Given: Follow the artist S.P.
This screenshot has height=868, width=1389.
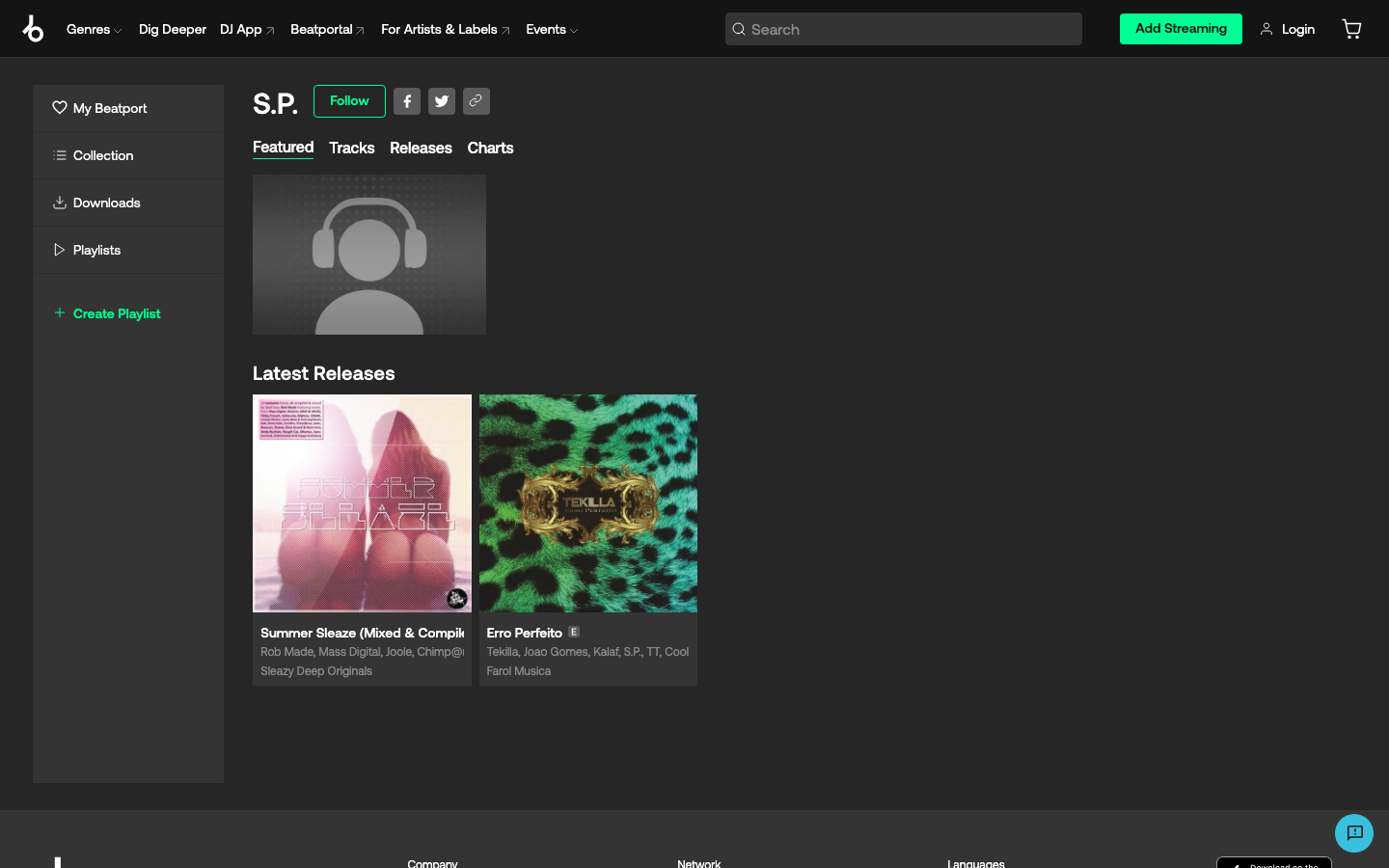Looking at the screenshot, I should [x=349, y=101].
